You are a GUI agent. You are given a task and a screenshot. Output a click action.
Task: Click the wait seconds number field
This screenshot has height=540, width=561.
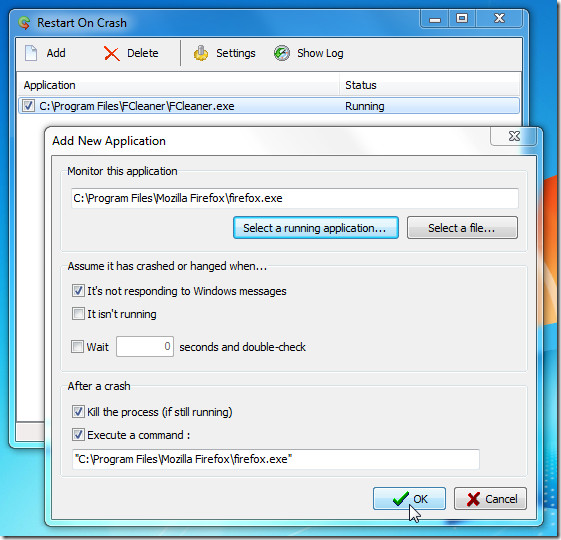tap(145, 346)
